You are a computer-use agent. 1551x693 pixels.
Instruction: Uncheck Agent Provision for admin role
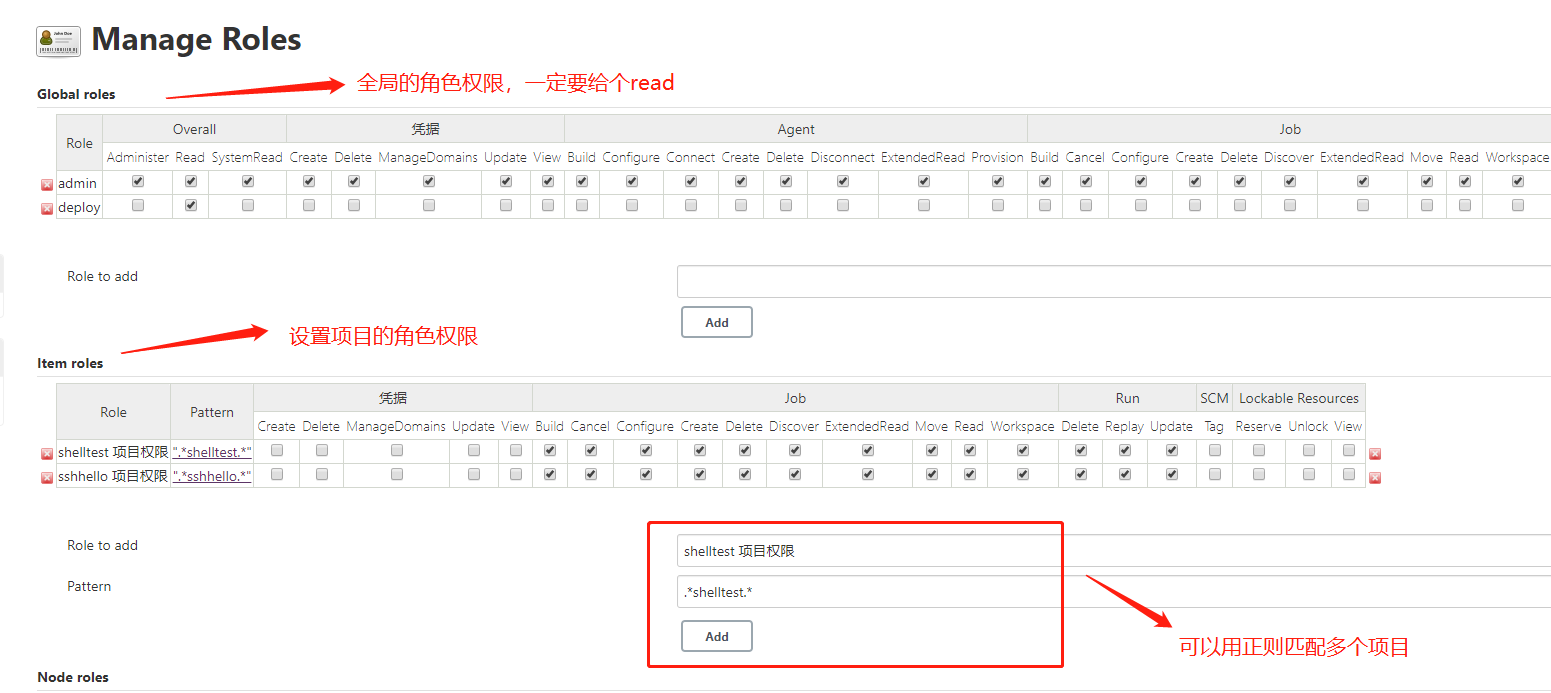tap(998, 181)
